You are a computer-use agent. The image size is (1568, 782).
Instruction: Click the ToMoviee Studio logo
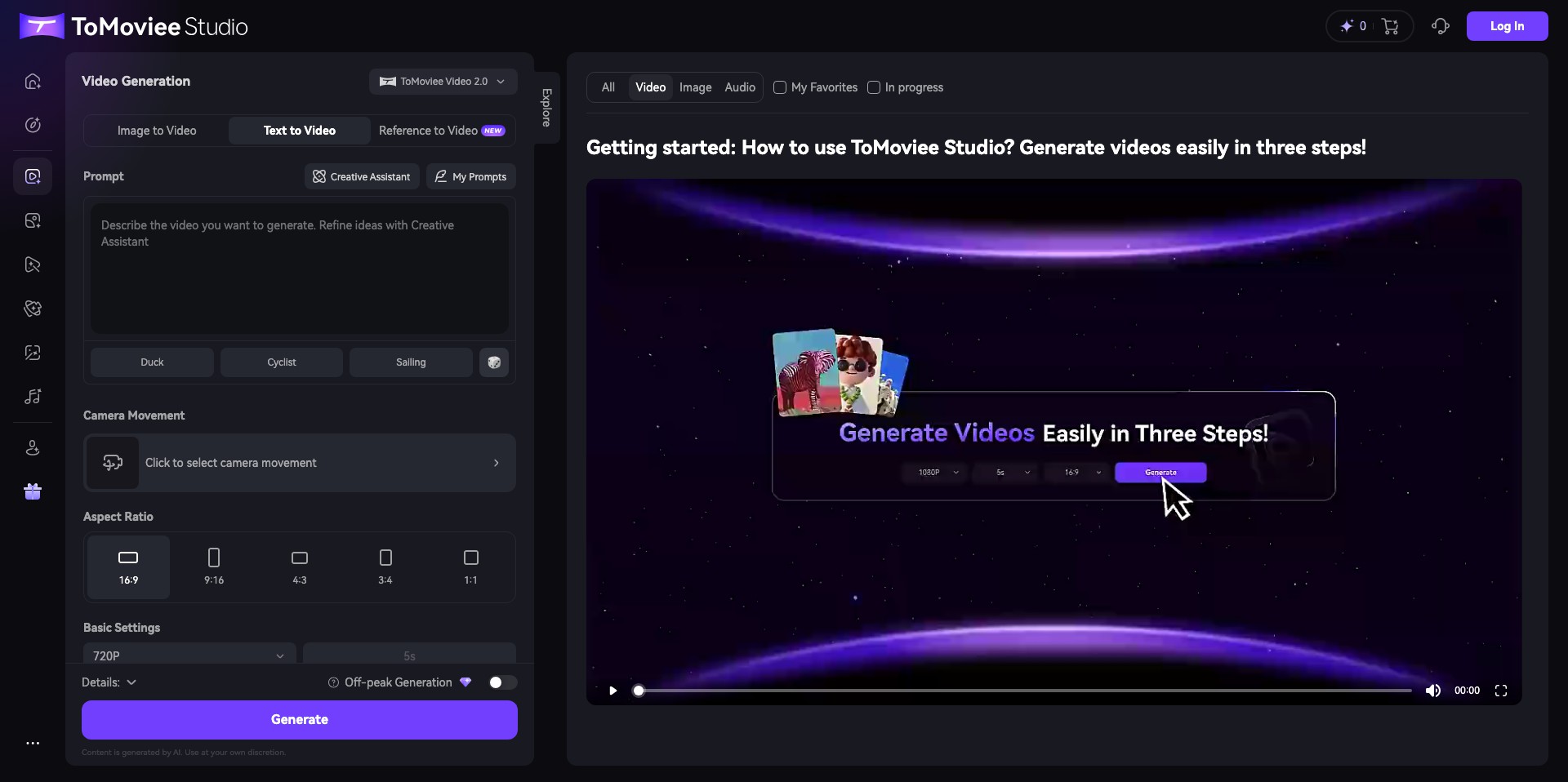pos(134,26)
